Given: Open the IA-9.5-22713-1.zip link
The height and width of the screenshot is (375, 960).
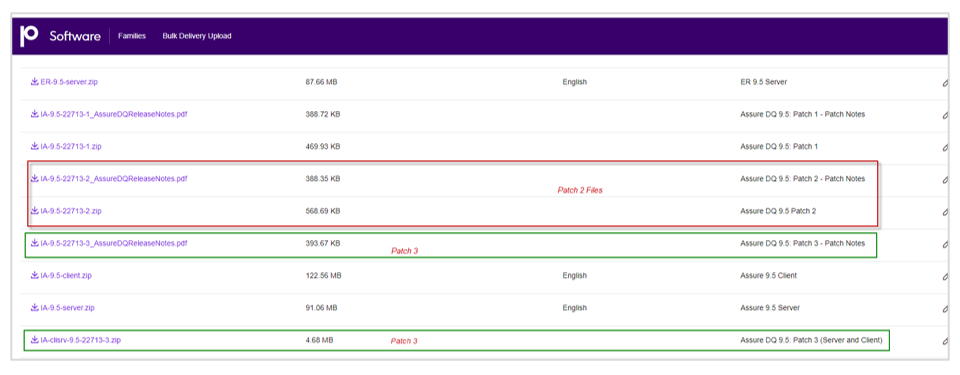Looking at the screenshot, I should (x=71, y=146).
